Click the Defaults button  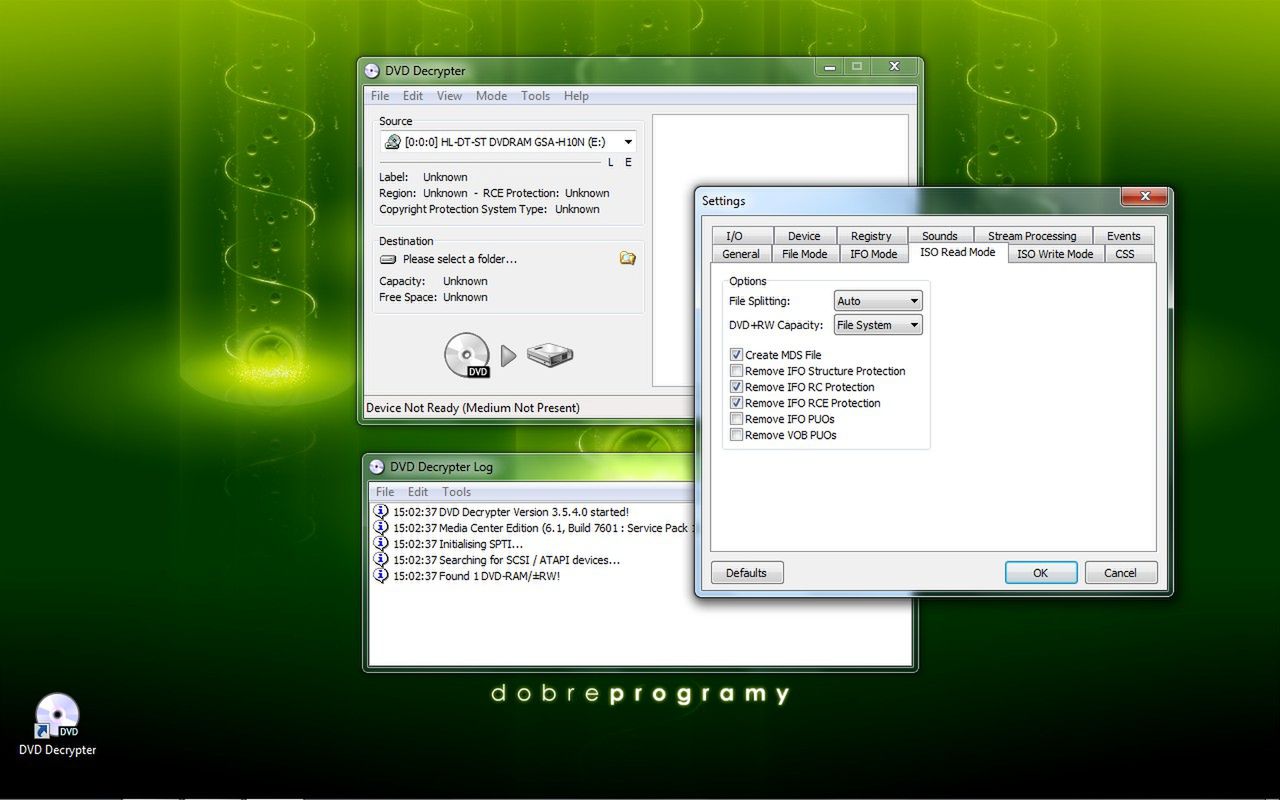(x=747, y=573)
